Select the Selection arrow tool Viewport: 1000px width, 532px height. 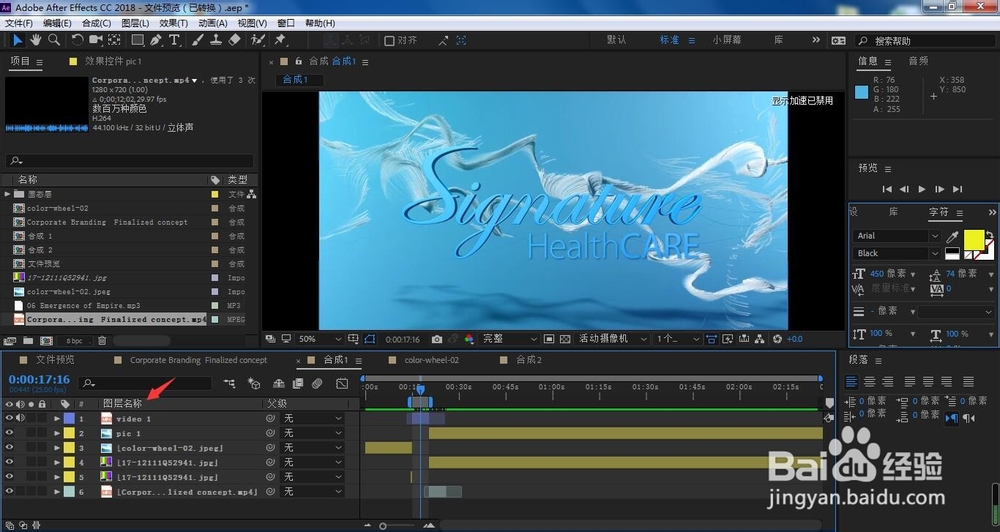coord(17,40)
